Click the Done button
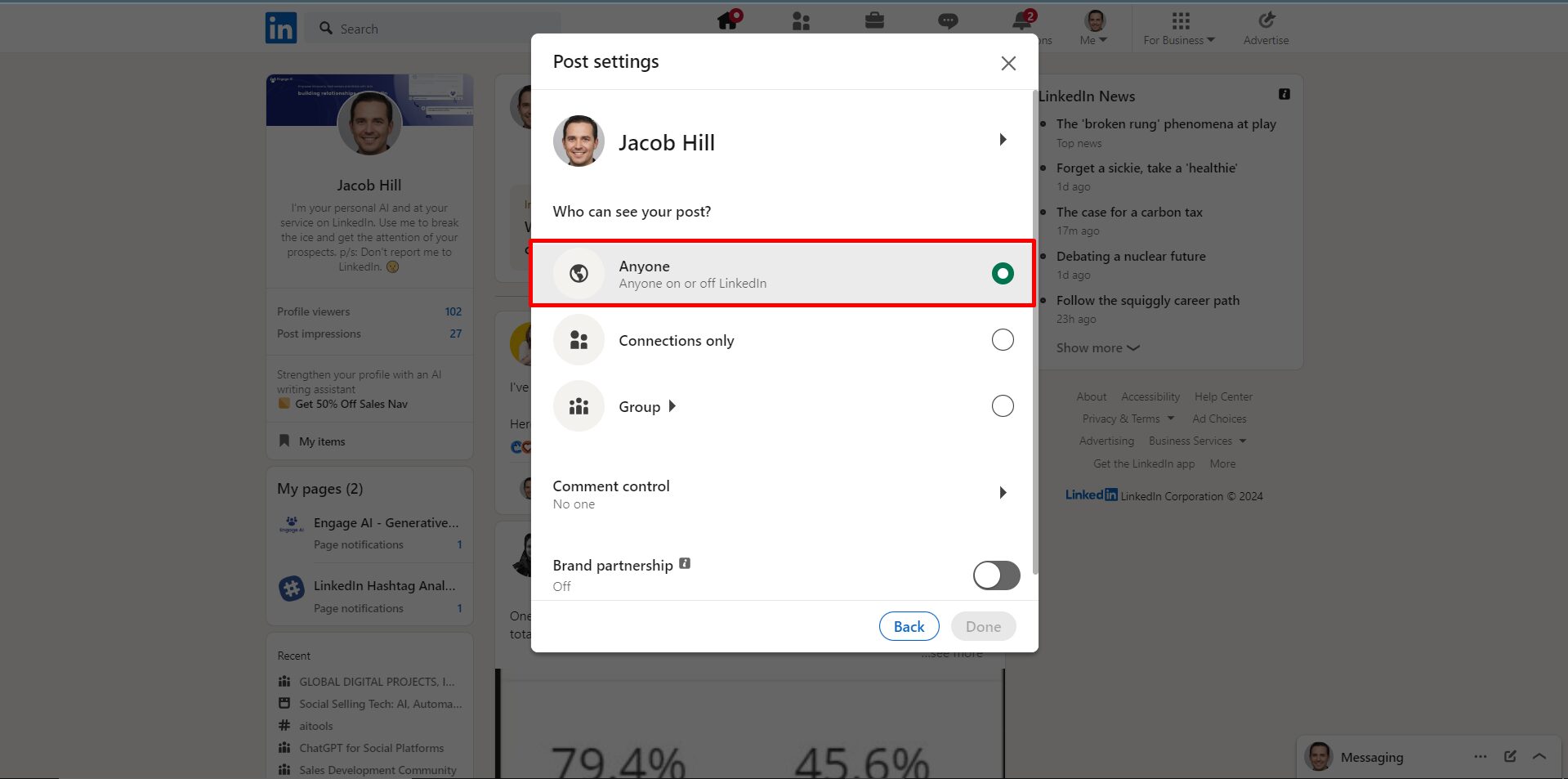Image resolution: width=1568 pixels, height=779 pixels. (983, 626)
